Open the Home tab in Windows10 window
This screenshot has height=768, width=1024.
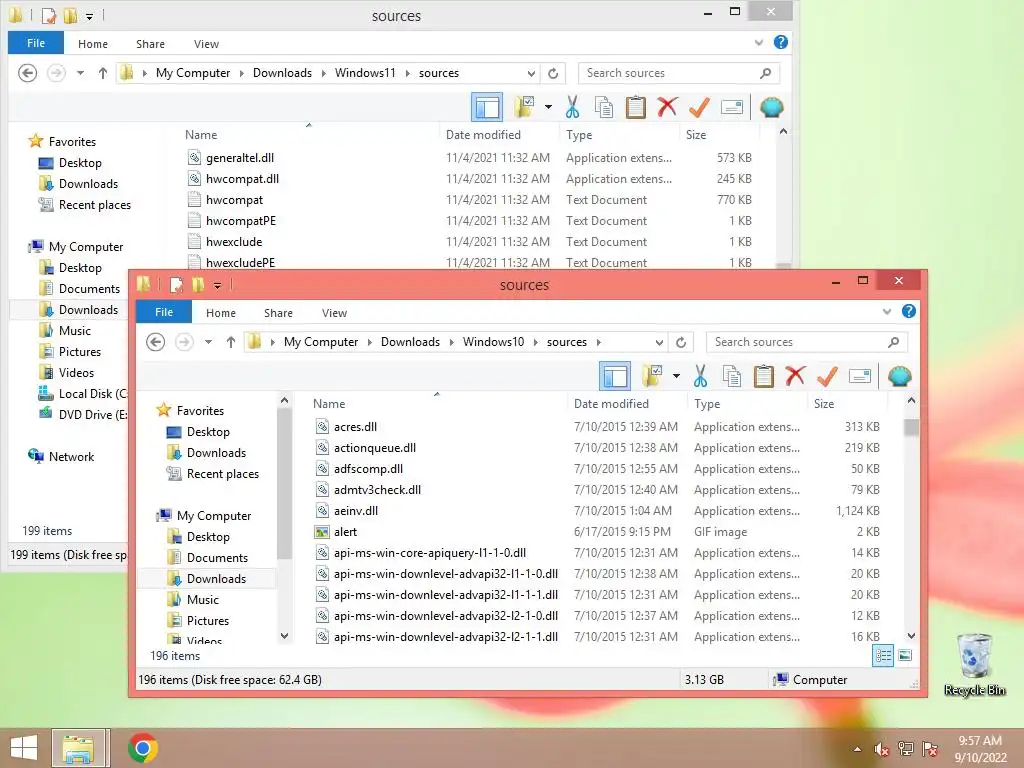(221, 313)
